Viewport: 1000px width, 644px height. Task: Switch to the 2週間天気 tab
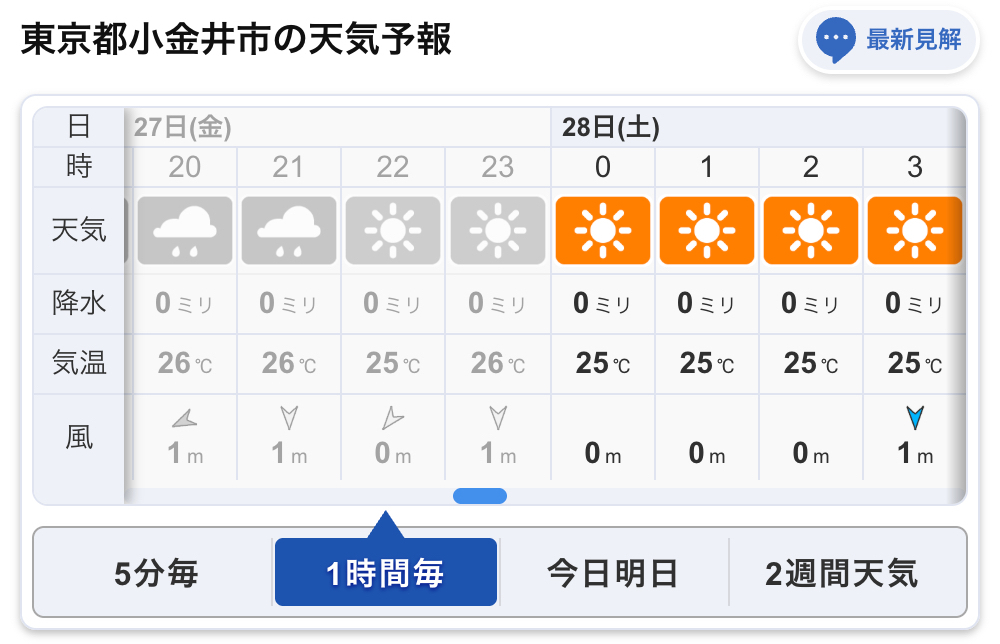[x=842, y=573]
